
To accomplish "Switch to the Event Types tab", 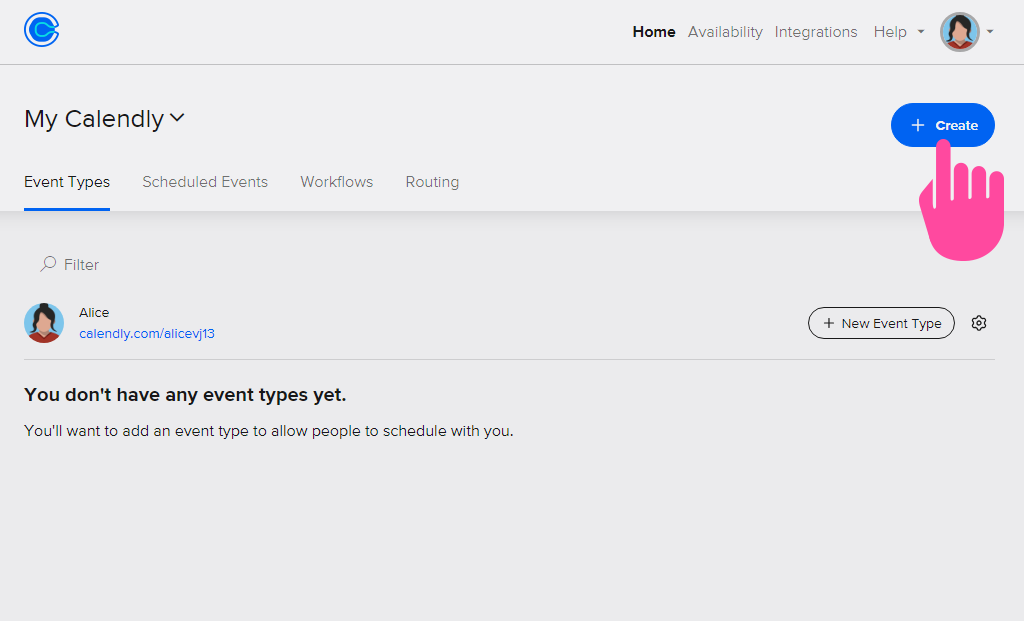I will click(x=67, y=182).
